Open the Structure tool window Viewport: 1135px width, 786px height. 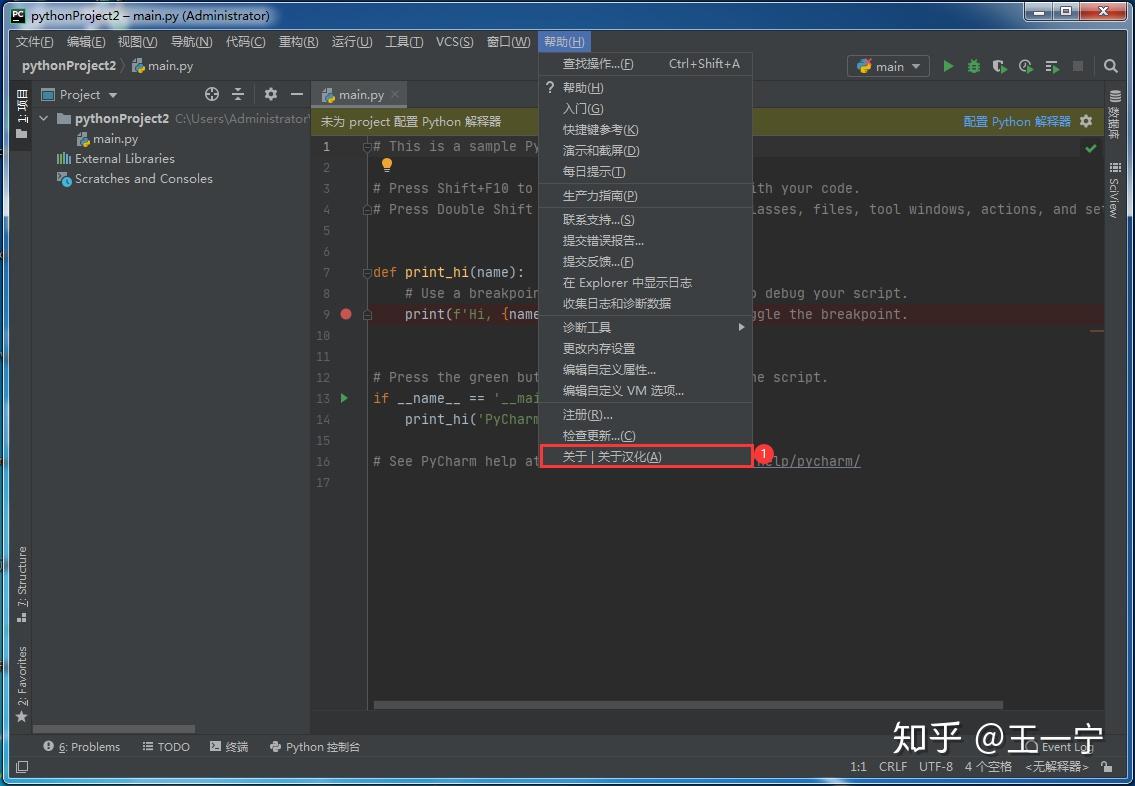coord(22,584)
